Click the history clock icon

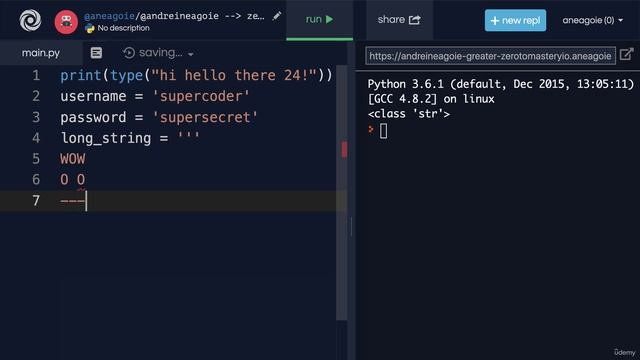coord(129,53)
